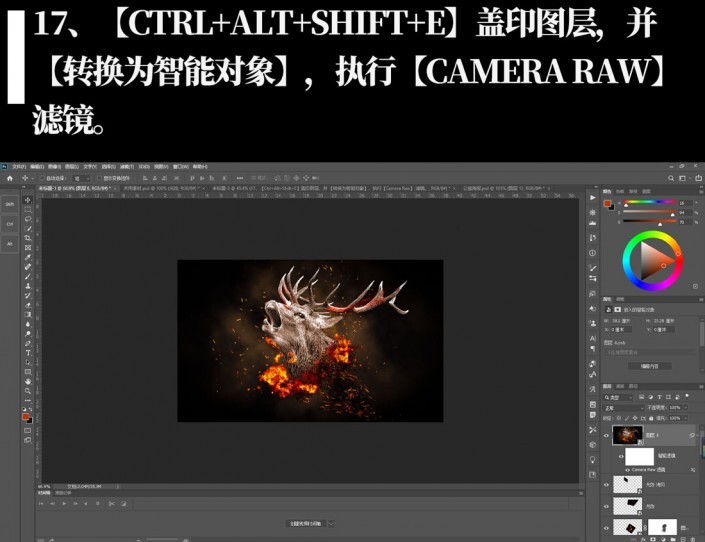Open the Fill value dropdown
Screen dimensions: 705x542
point(686,418)
